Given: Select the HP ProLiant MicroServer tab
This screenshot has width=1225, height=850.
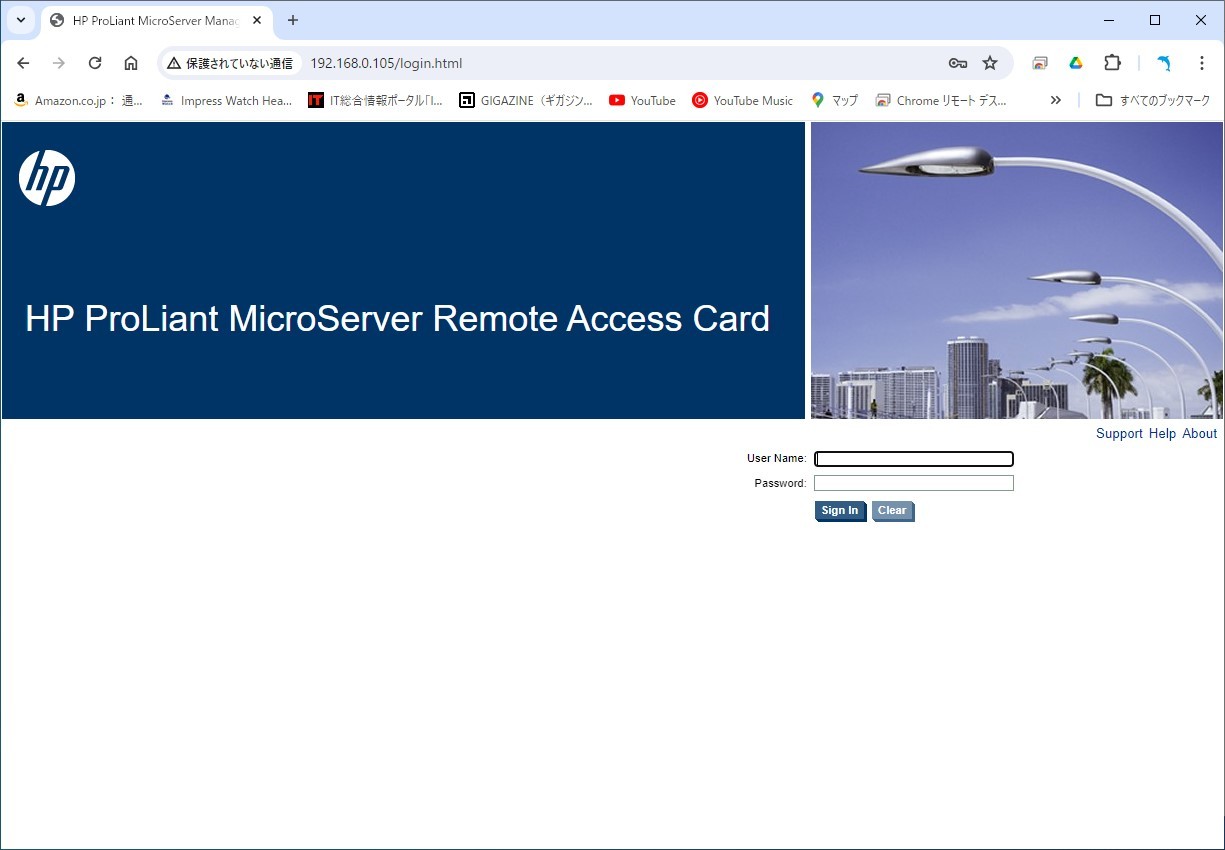Looking at the screenshot, I should click(x=157, y=20).
